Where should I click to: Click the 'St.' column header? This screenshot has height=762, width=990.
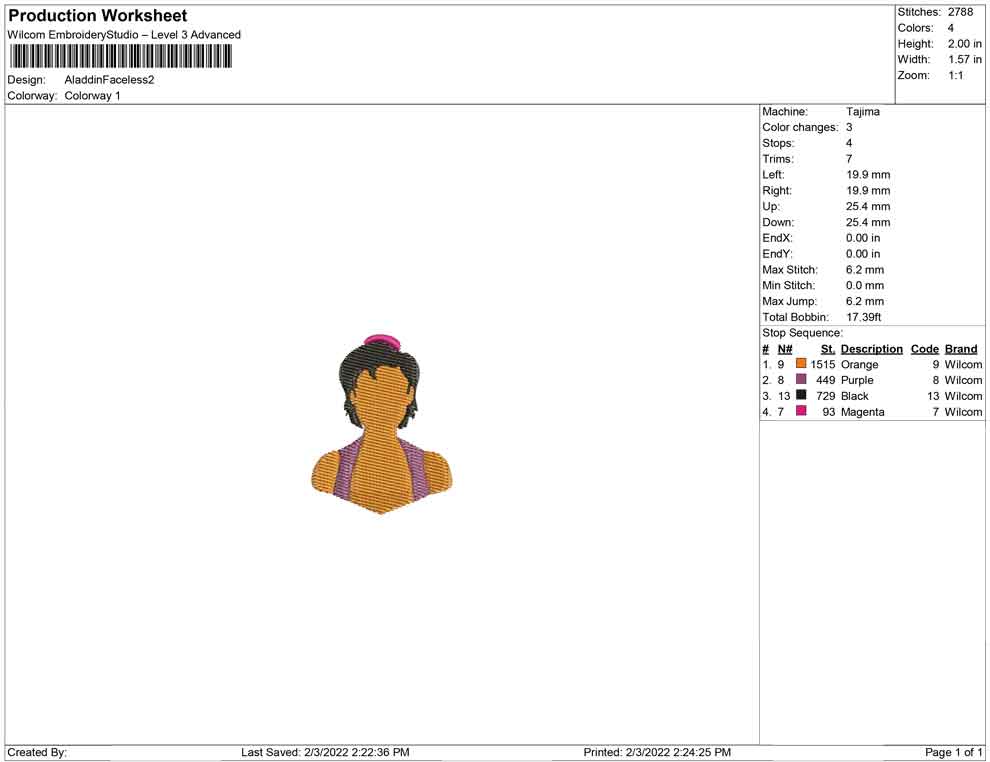828,349
